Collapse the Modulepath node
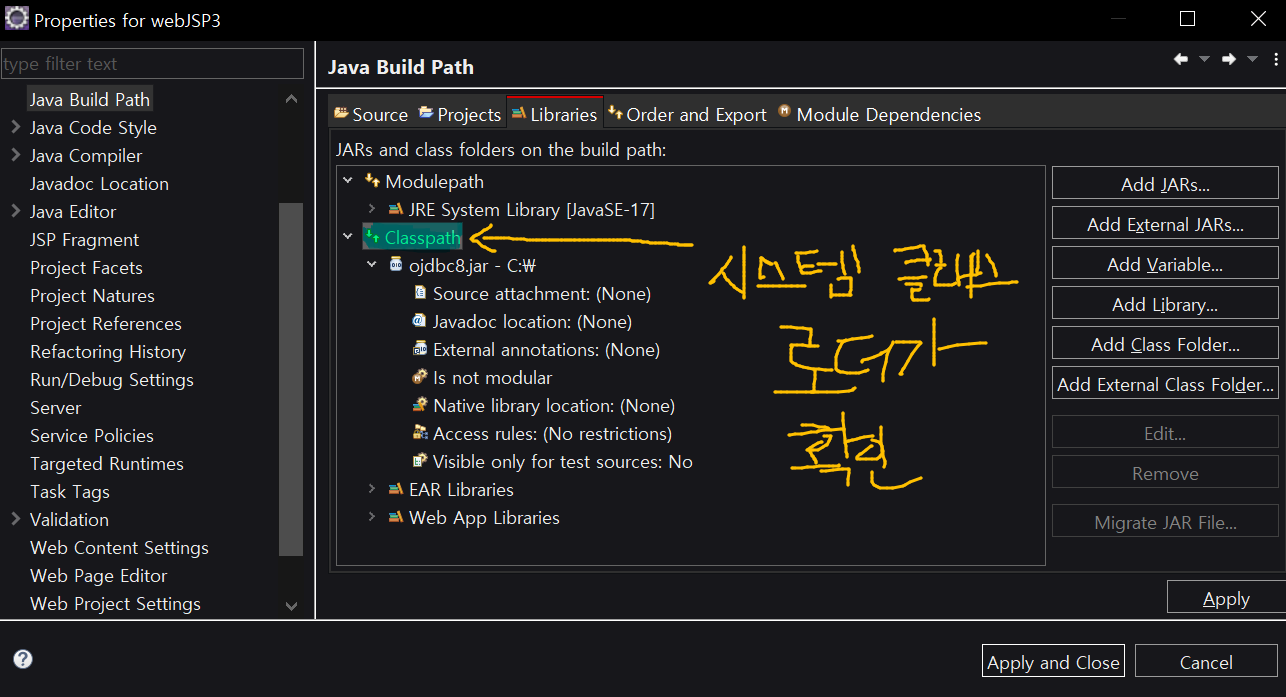The width and height of the screenshot is (1286, 697). click(x=348, y=181)
